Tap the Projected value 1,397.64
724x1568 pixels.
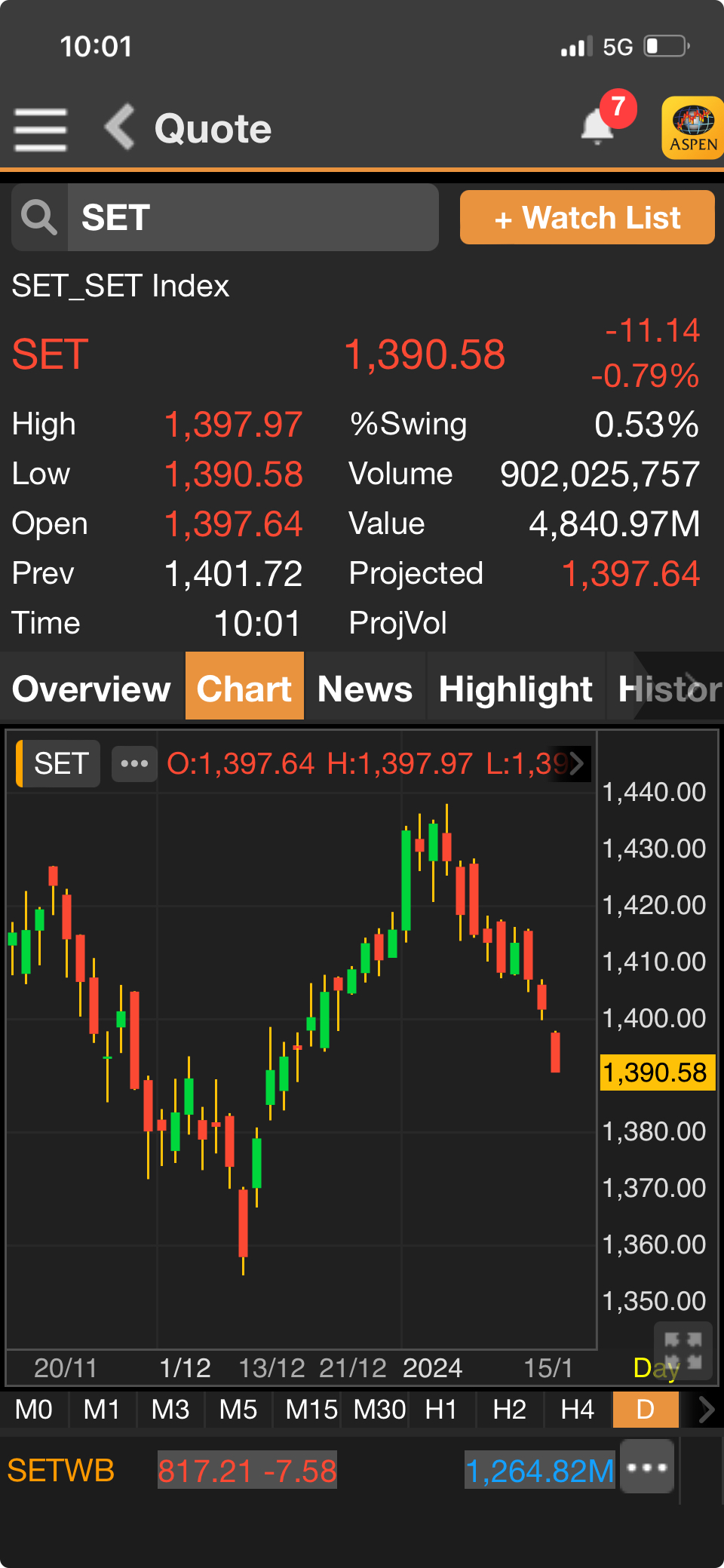point(630,574)
